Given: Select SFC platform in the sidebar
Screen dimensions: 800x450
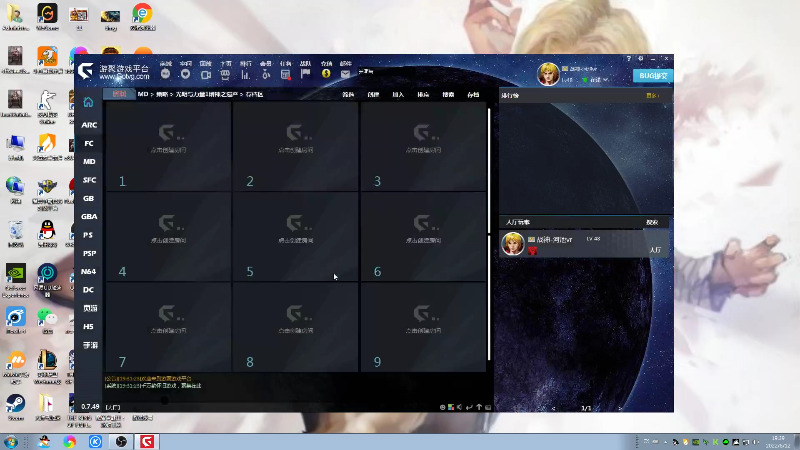Looking at the screenshot, I should pos(89,180).
